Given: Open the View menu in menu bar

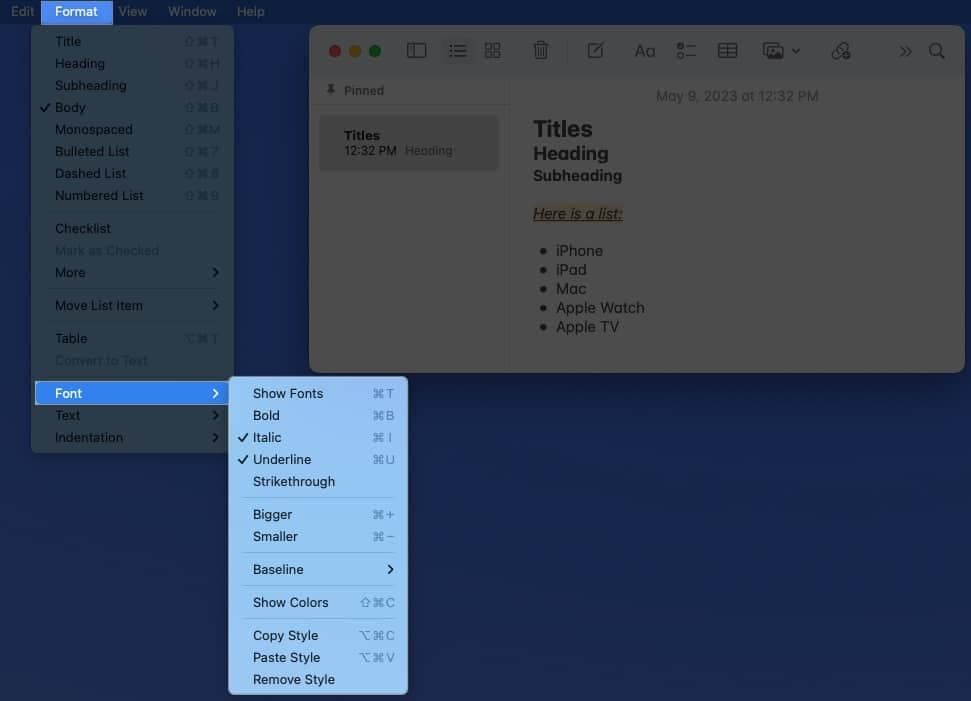Looking at the screenshot, I should 133,12.
